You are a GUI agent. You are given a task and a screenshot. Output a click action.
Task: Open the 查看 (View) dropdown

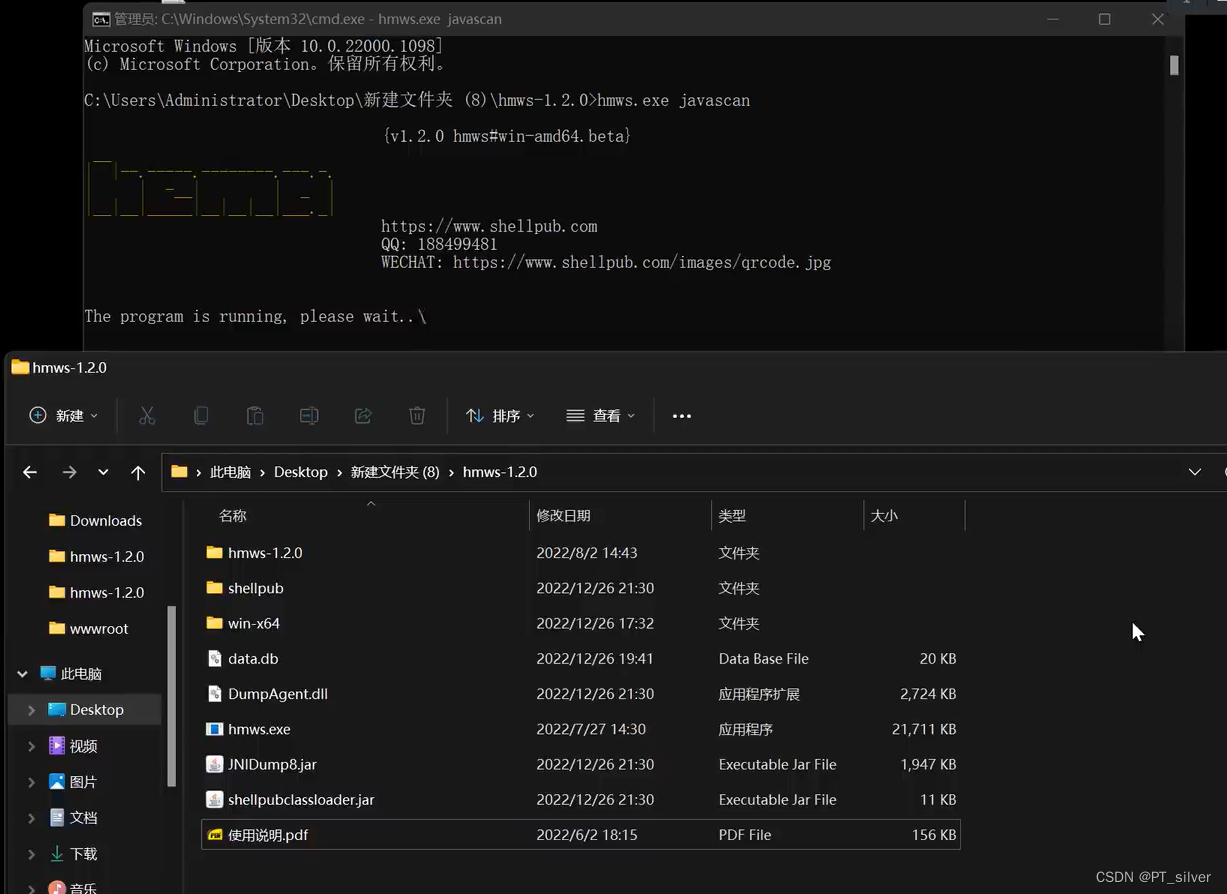(x=600, y=416)
